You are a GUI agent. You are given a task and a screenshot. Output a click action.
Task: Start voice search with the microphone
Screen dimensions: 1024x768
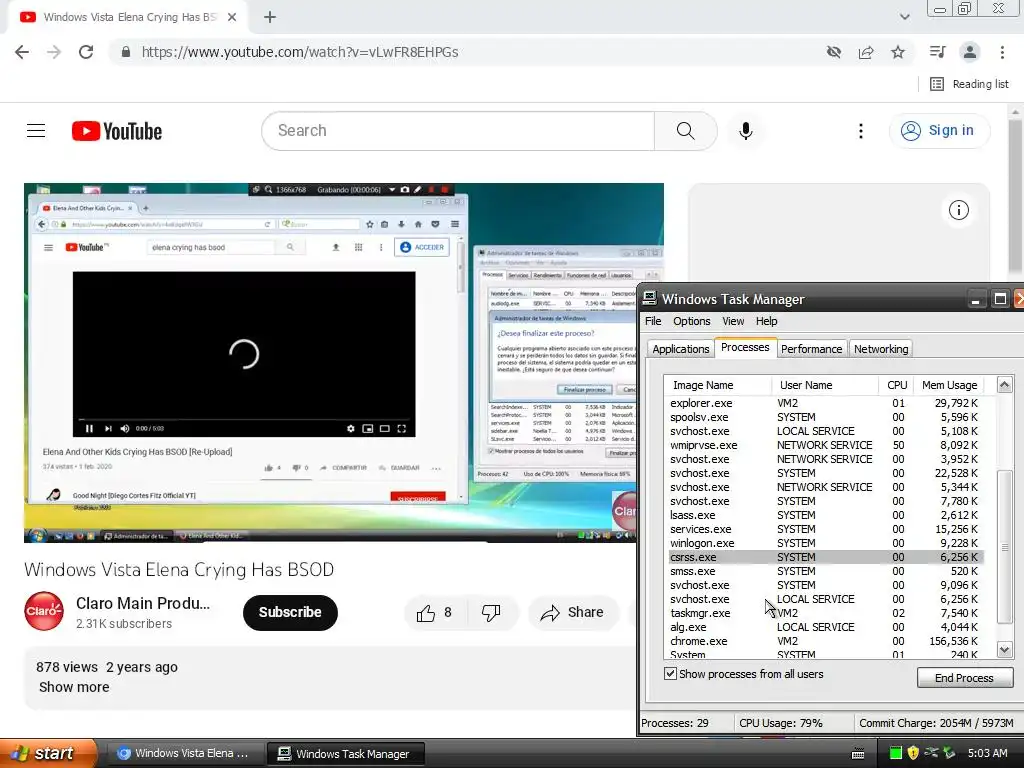(x=746, y=131)
